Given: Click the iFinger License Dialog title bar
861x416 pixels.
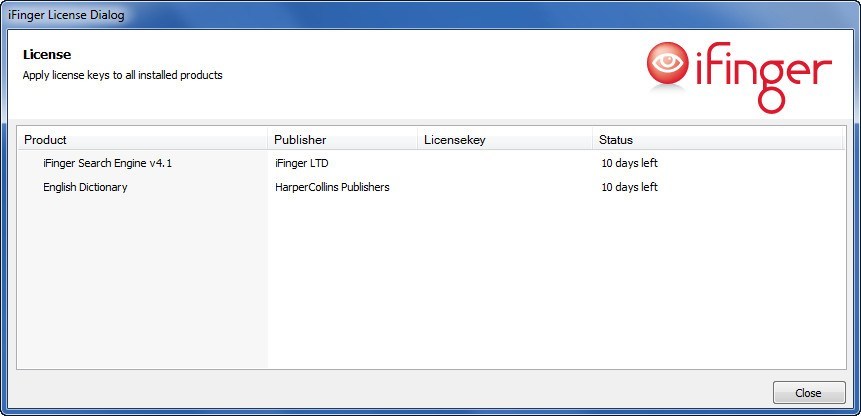Looking at the screenshot, I should (430, 15).
